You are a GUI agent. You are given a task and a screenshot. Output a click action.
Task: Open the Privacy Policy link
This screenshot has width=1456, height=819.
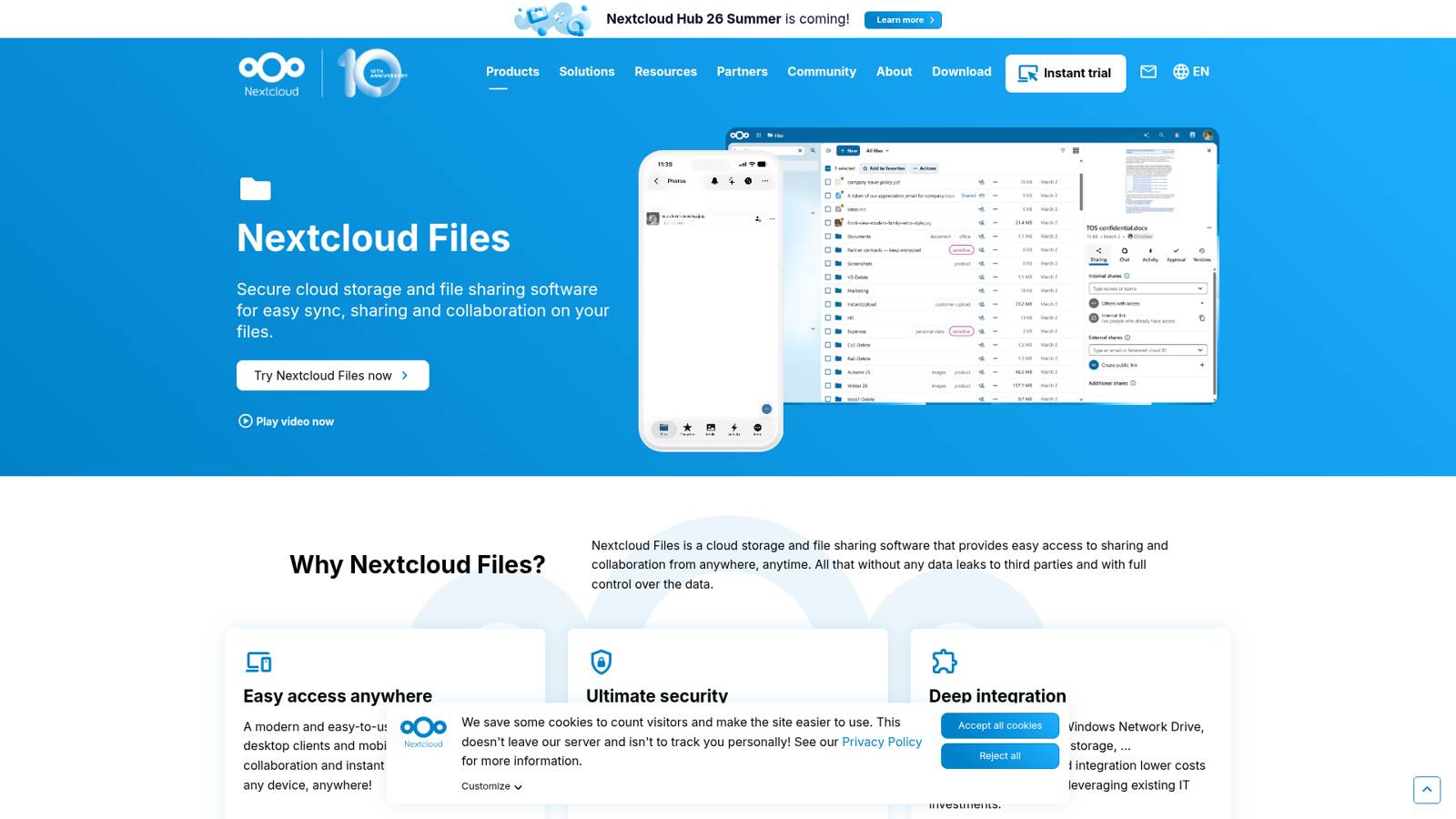pos(882,742)
